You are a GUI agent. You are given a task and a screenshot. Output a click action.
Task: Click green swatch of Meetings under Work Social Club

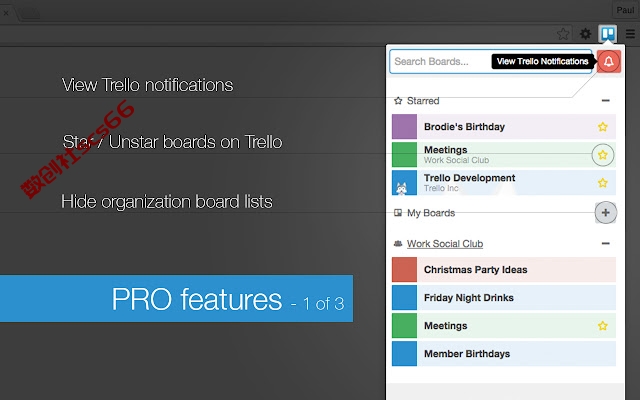(404, 326)
